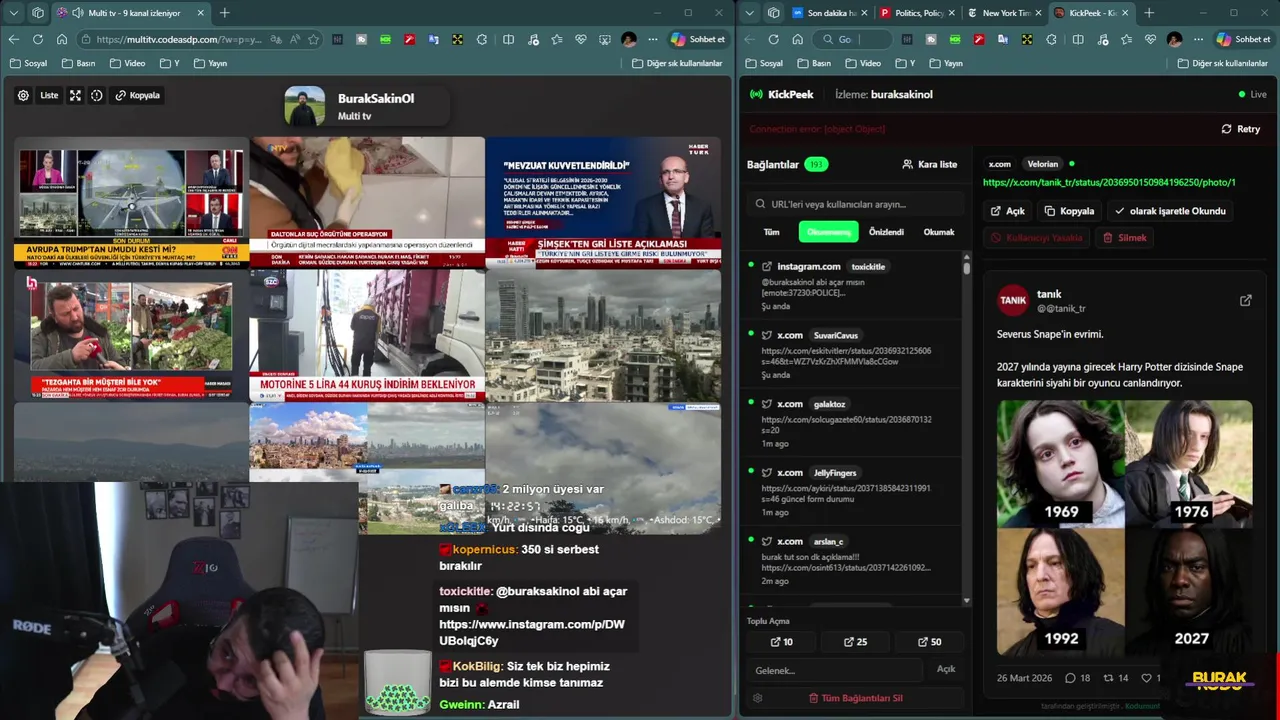
Task: Open split screen icon in left browser
Action: [508, 39]
